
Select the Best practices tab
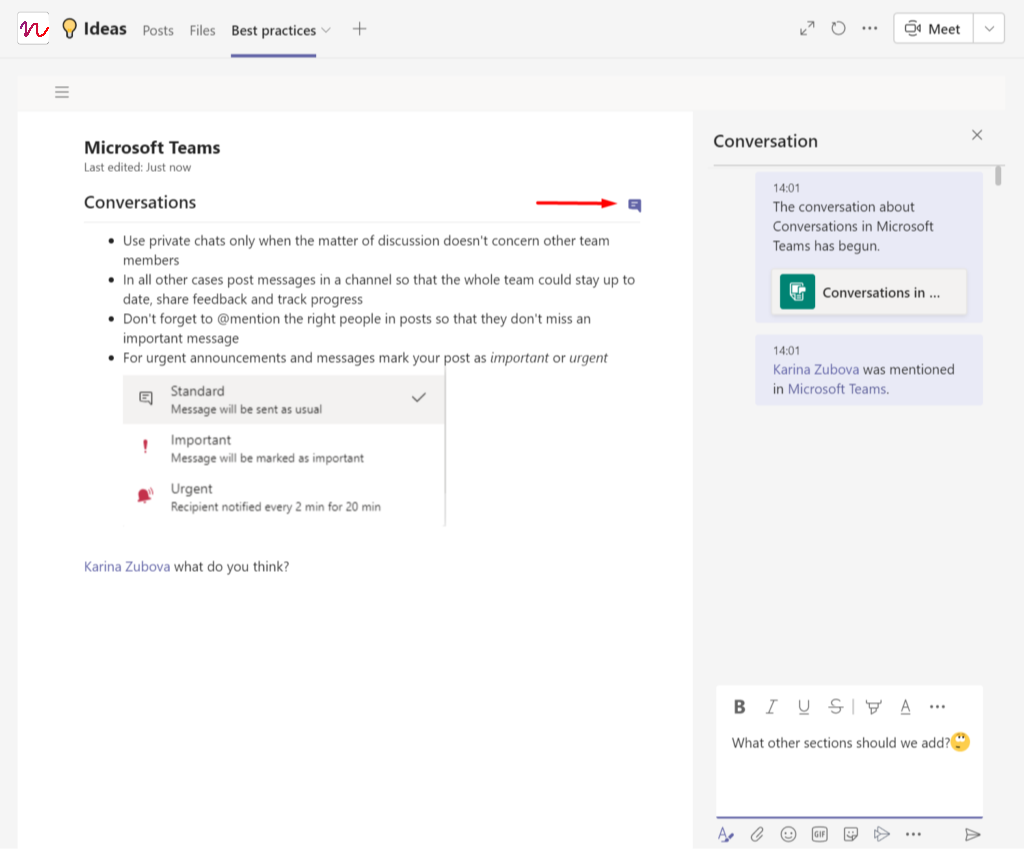(x=273, y=30)
